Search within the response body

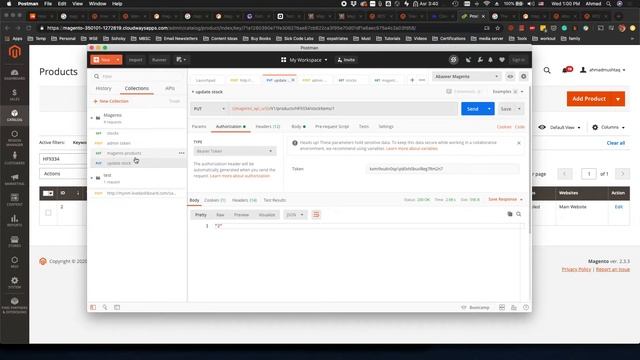tap(518, 214)
